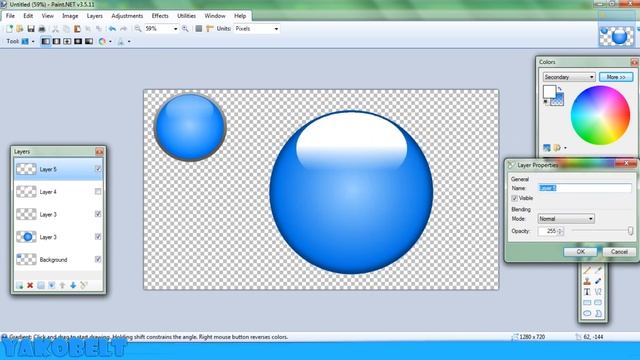Select the Conical gradient type icon
The image size is (640, 360).
tap(89, 41)
